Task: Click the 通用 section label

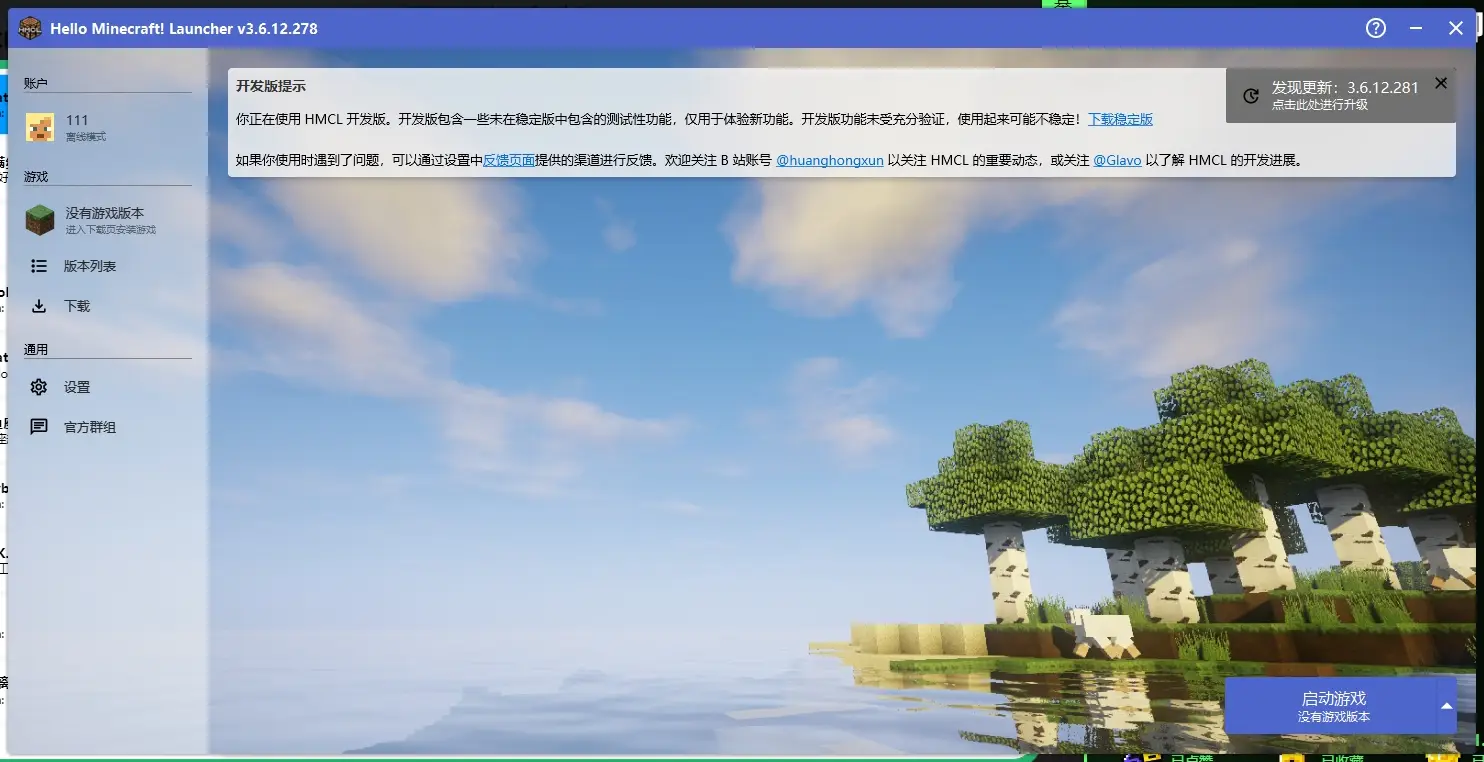Action: [36, 350]
